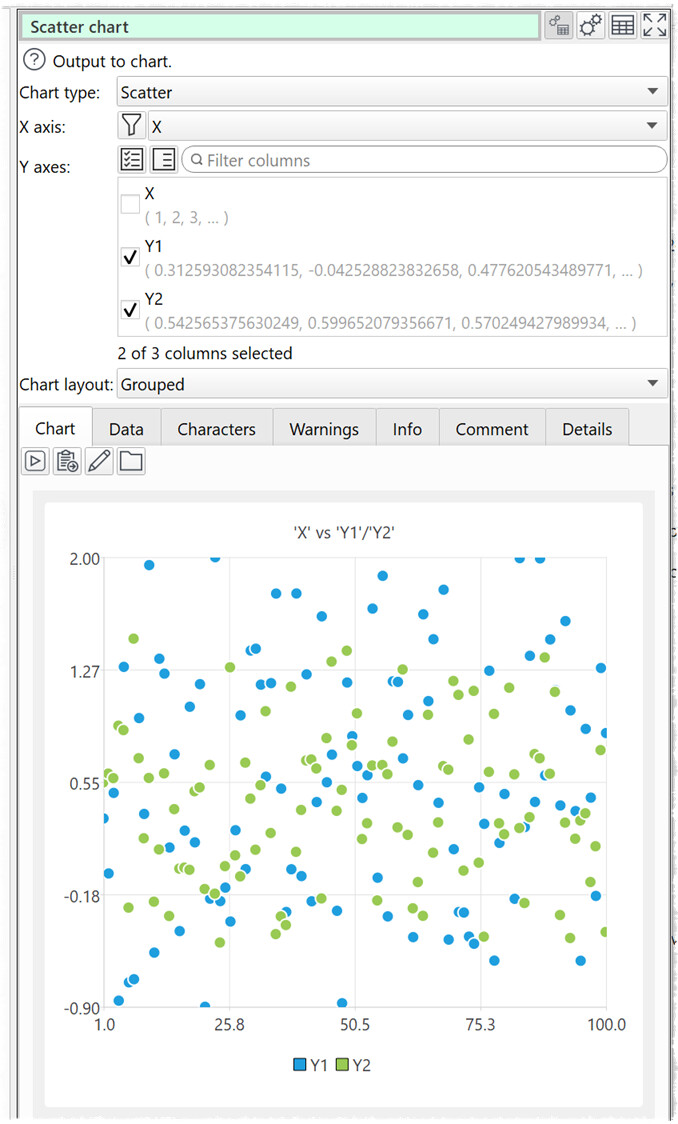The width and height of the screenshot is (678, 1124).
Task: Click the run/play chart toolbar icon
Action: [35, 461]
